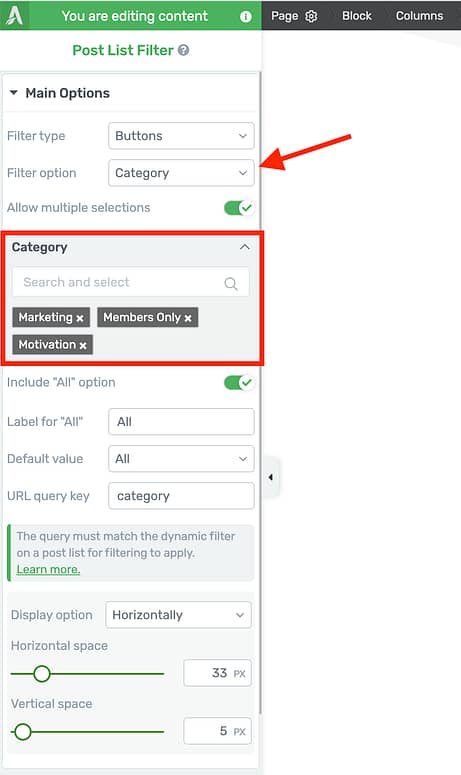
Task: Switch to the Block breadcrumb tab
Action: (x=357, y=16)
